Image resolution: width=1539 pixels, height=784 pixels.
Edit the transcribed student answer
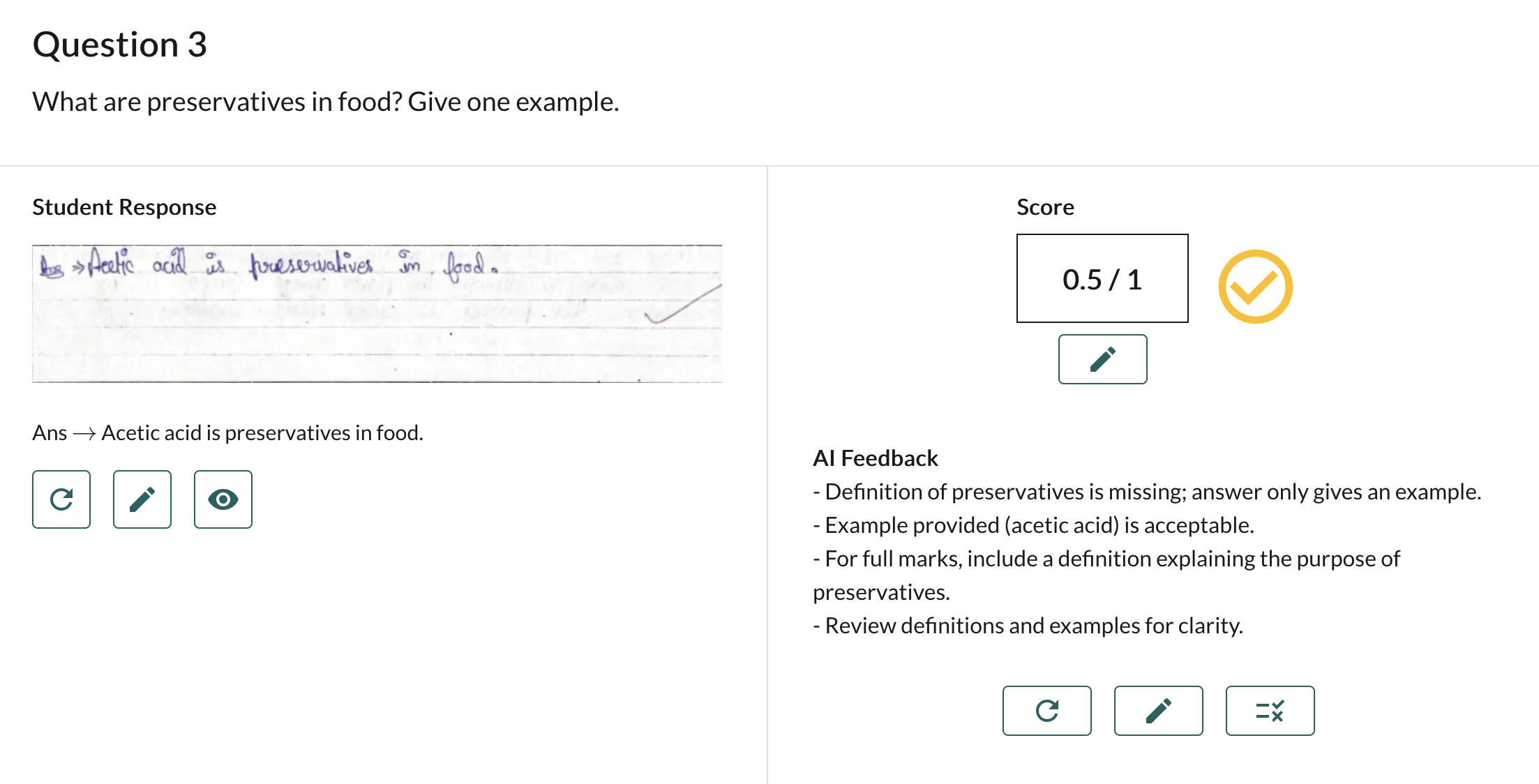[x=142, y=499]
